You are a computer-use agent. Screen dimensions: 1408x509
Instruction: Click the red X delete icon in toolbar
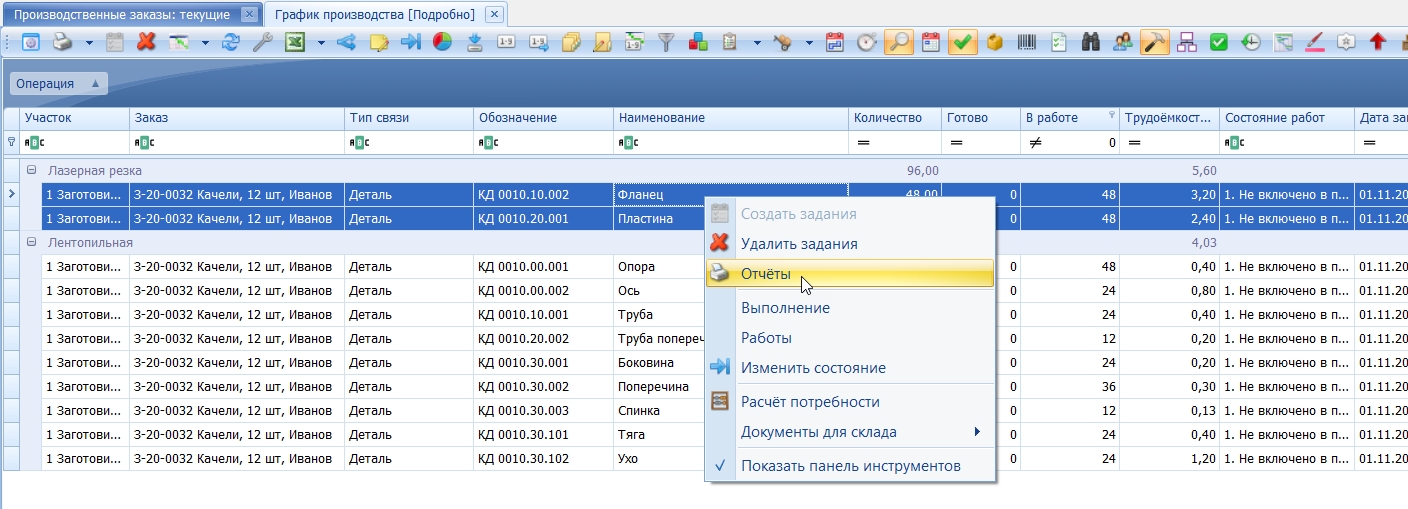point(146,42)
